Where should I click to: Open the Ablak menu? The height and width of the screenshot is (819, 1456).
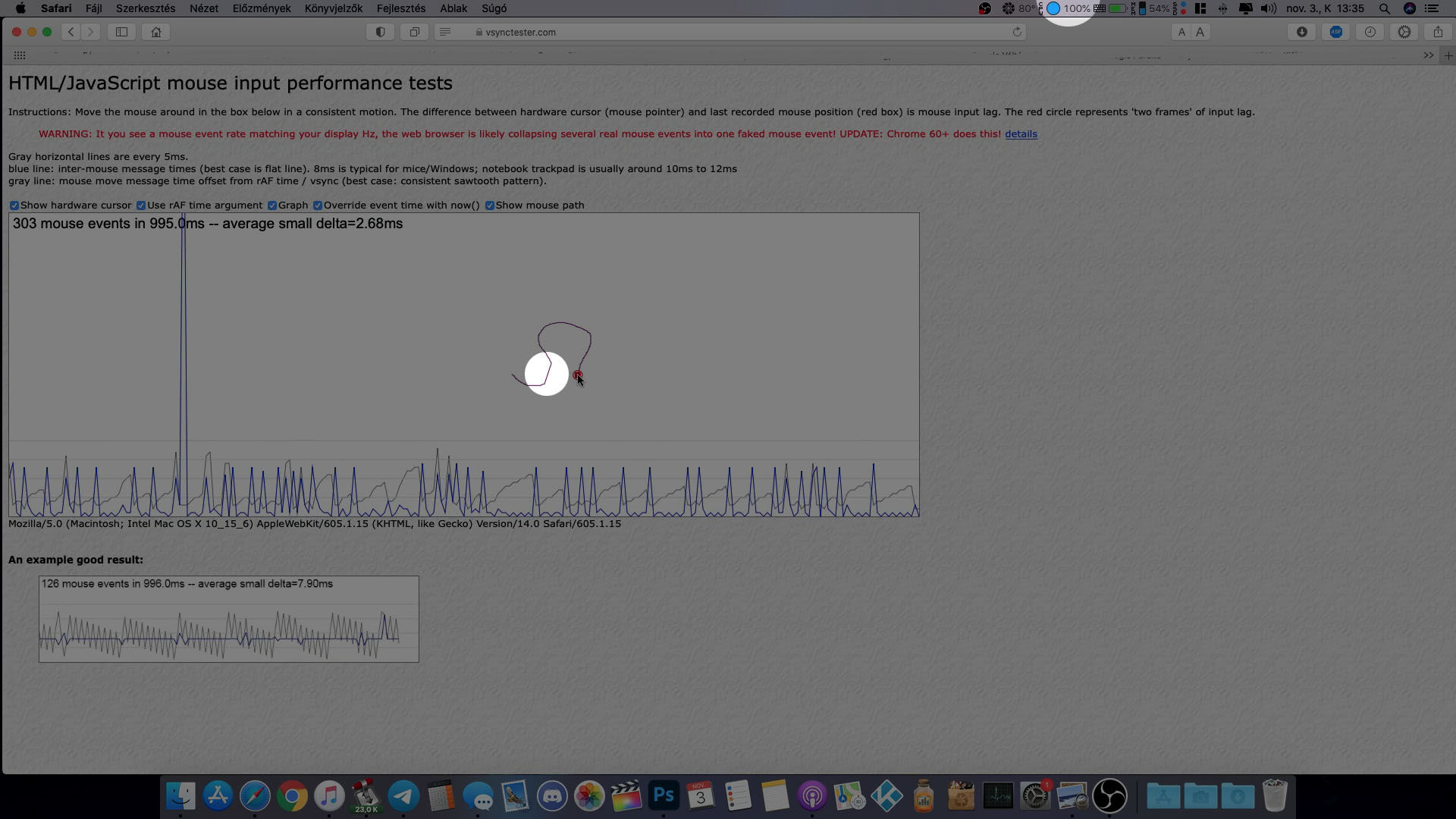tap(453, 8)
